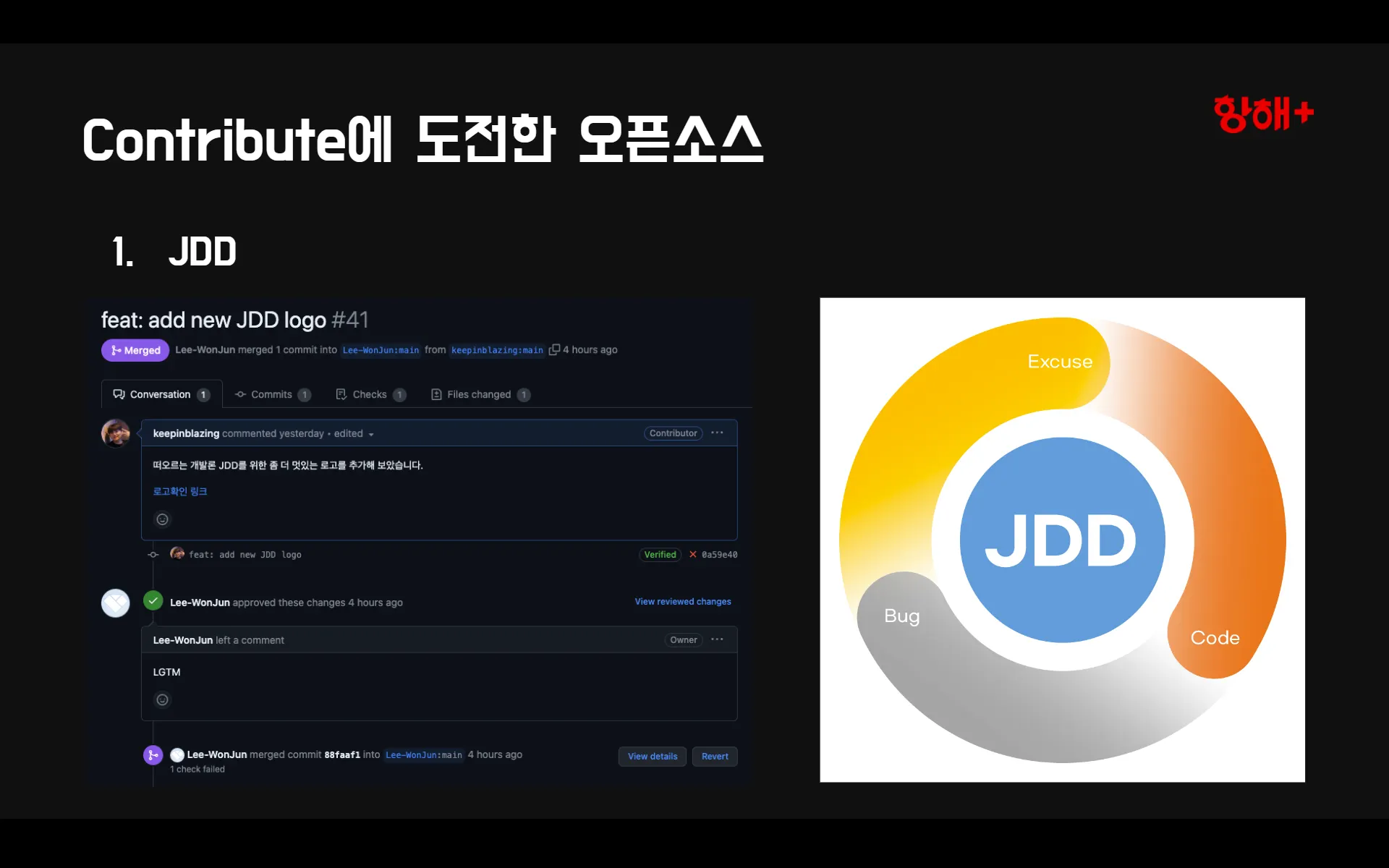Open three-dot menu on Lee-WonJun's comment

tap(717, 639)
